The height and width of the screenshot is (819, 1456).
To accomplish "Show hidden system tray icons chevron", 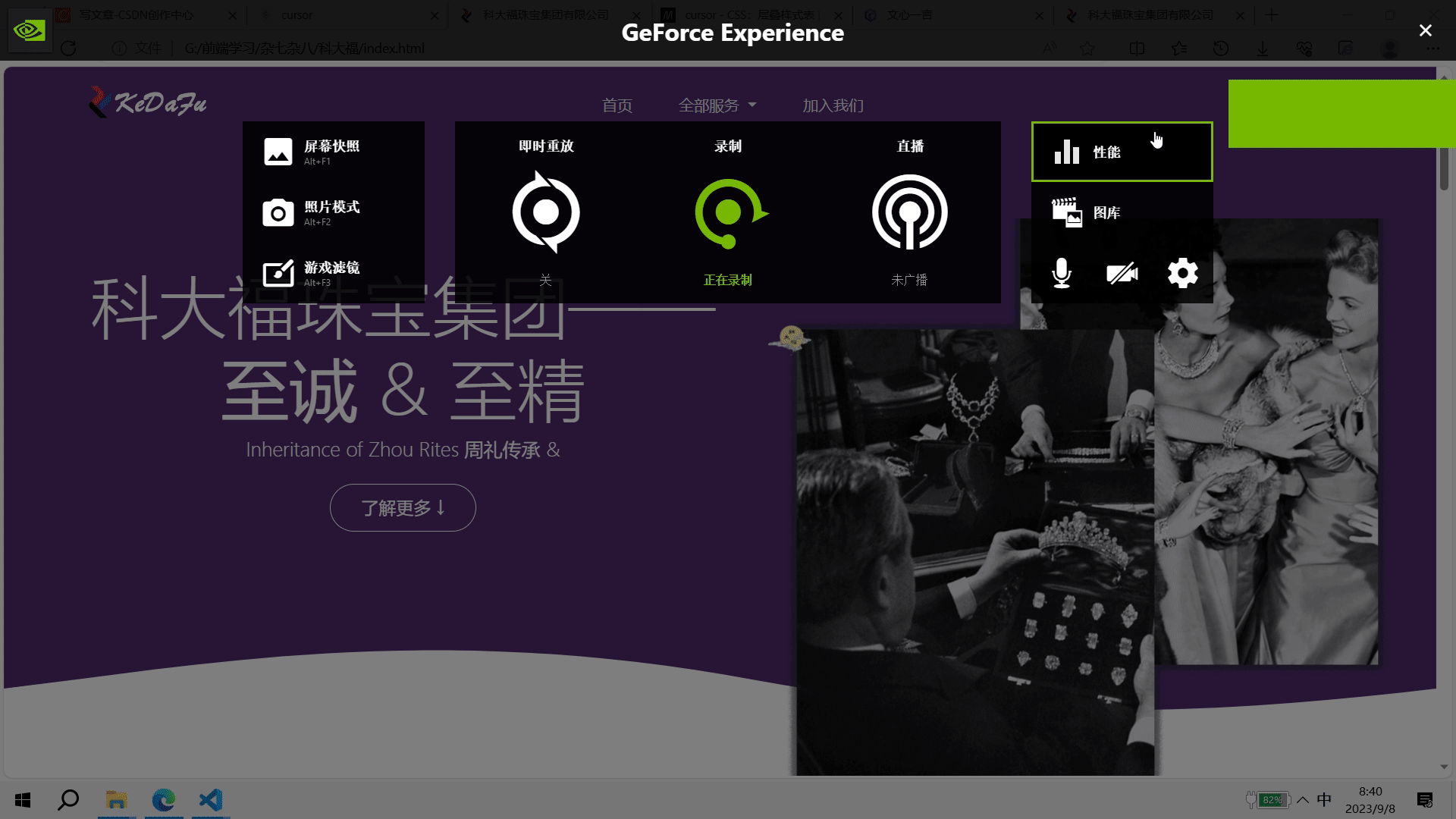I will pyautogui.click(x=1303, y=799).
